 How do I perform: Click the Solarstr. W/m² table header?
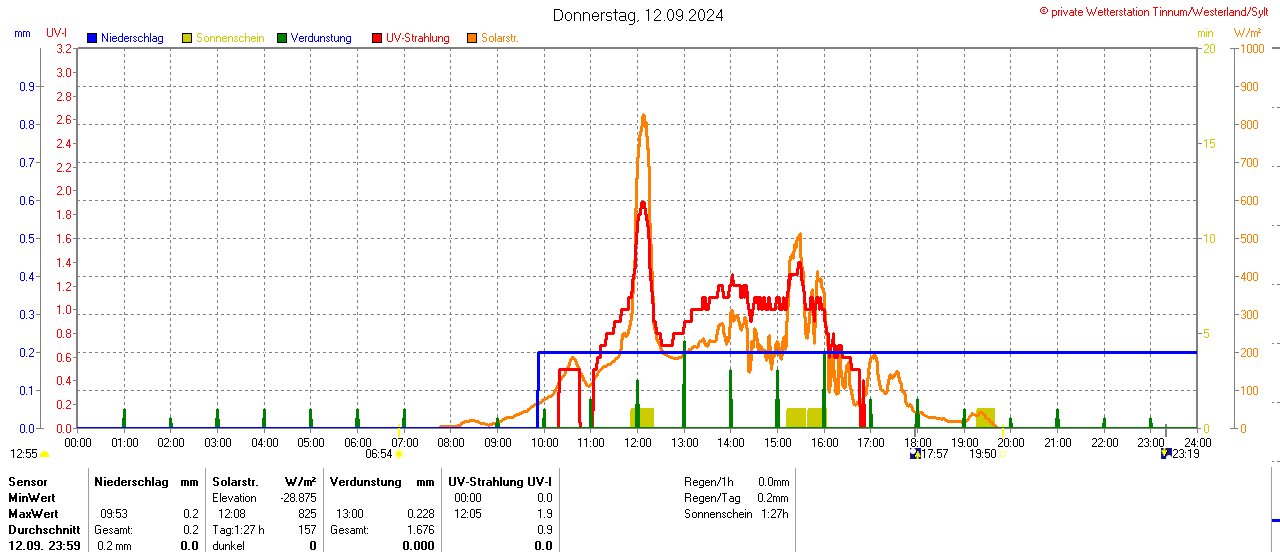(264, 482)
